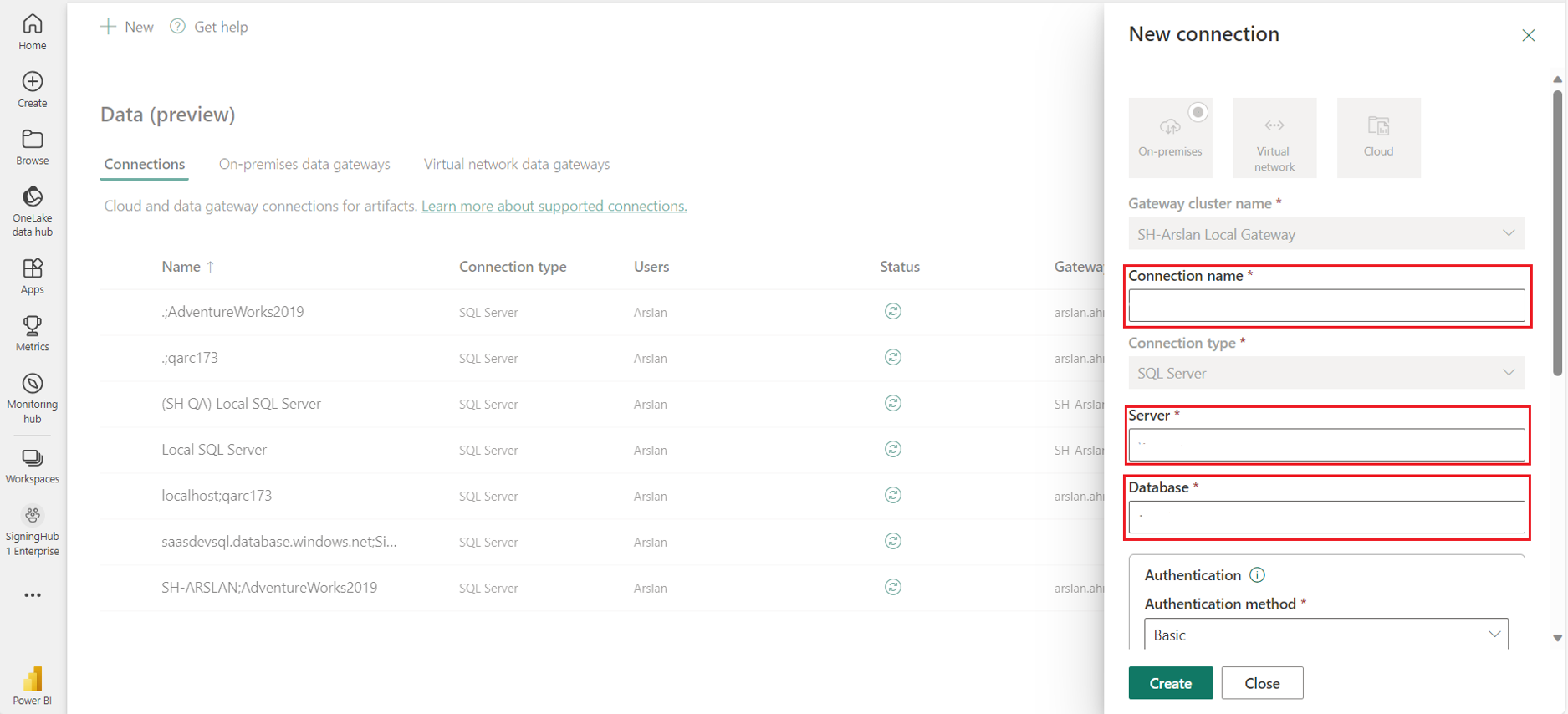This screenshot has height=714, width=1568.
Task: Select the SH-ARSLAN;AdventureWorks2019 connection name
Action: [269, 588]
